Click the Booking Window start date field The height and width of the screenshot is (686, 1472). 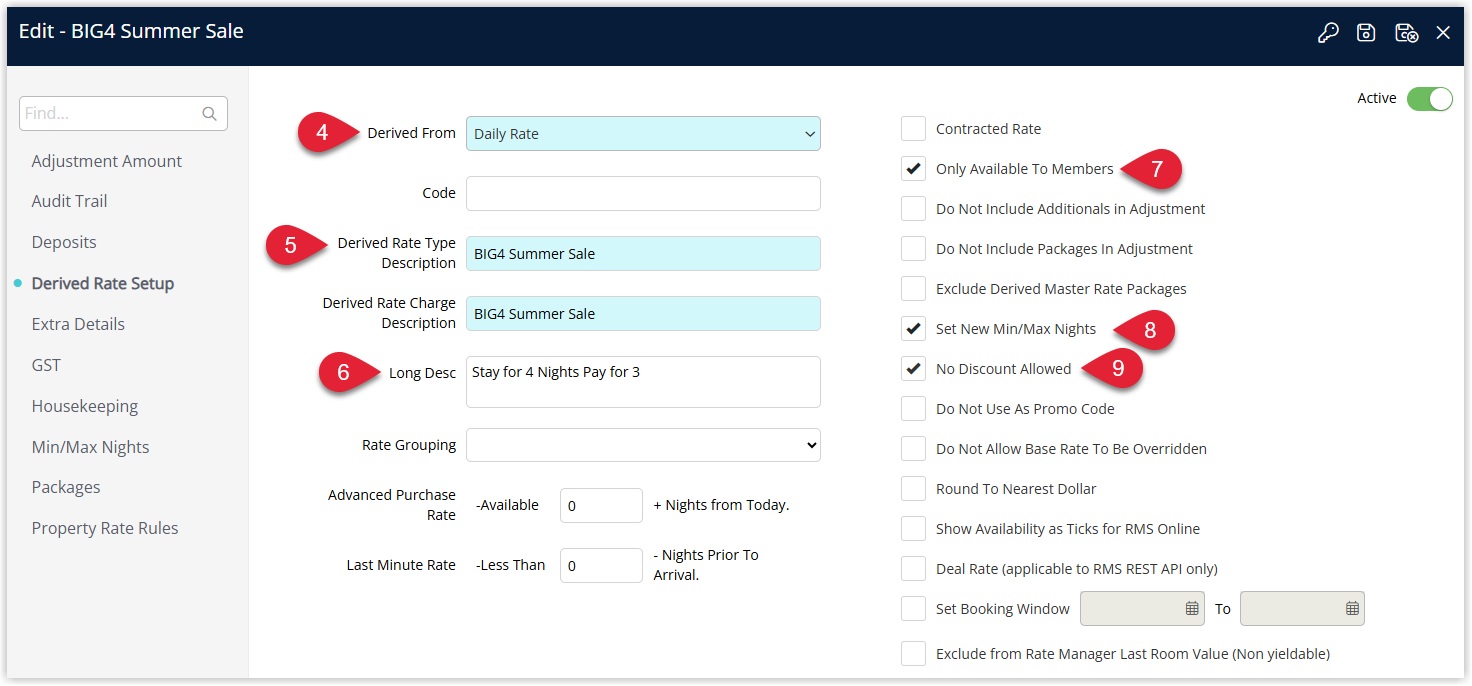1142,609
